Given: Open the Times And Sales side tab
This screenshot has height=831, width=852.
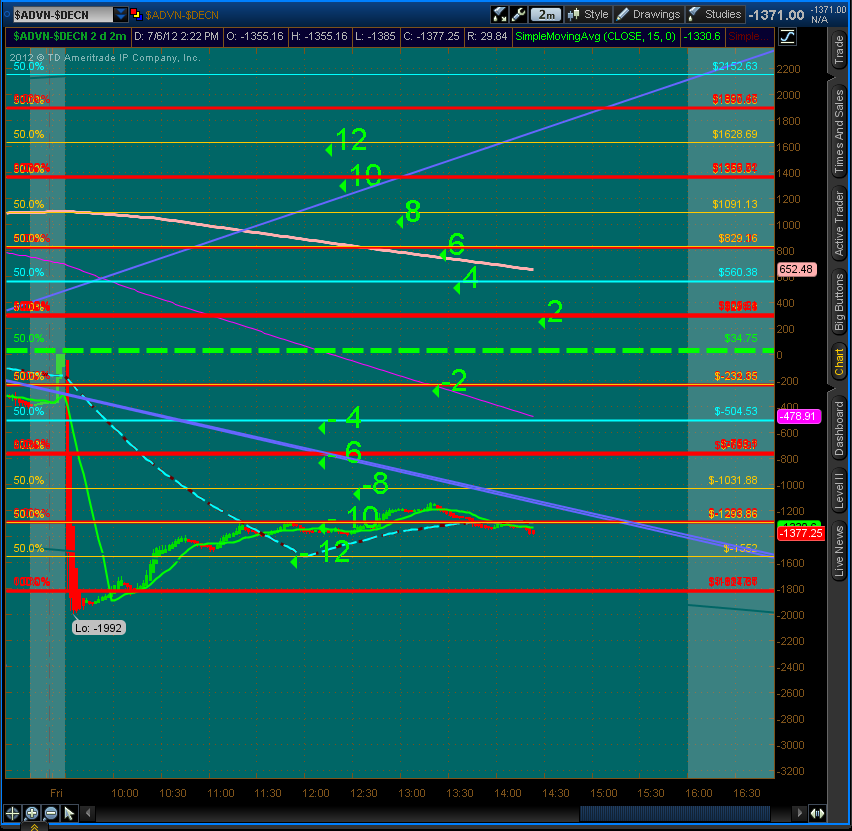Looking at the screenshot, I should tap(840, 131).
